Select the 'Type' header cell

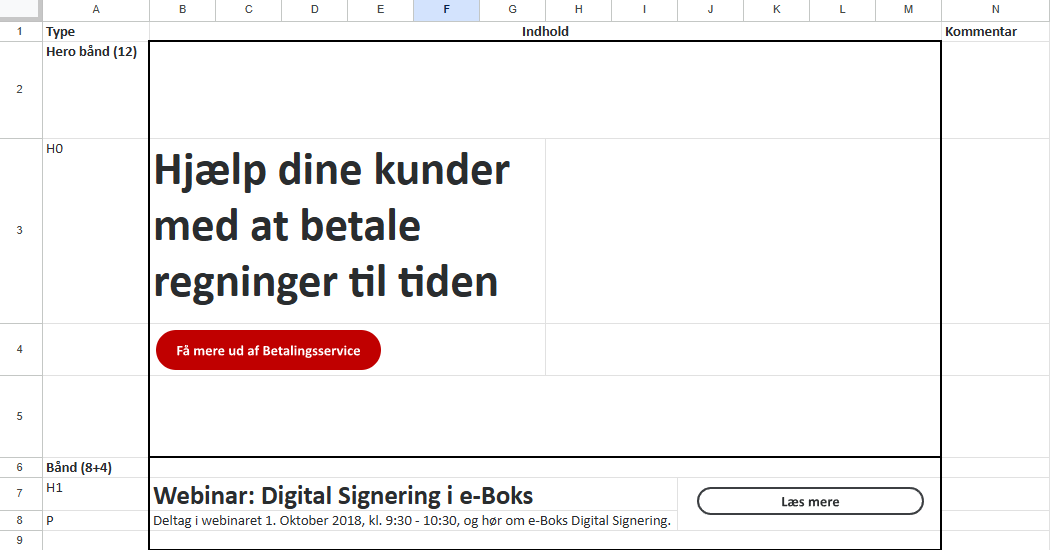(x=96, y=32)
